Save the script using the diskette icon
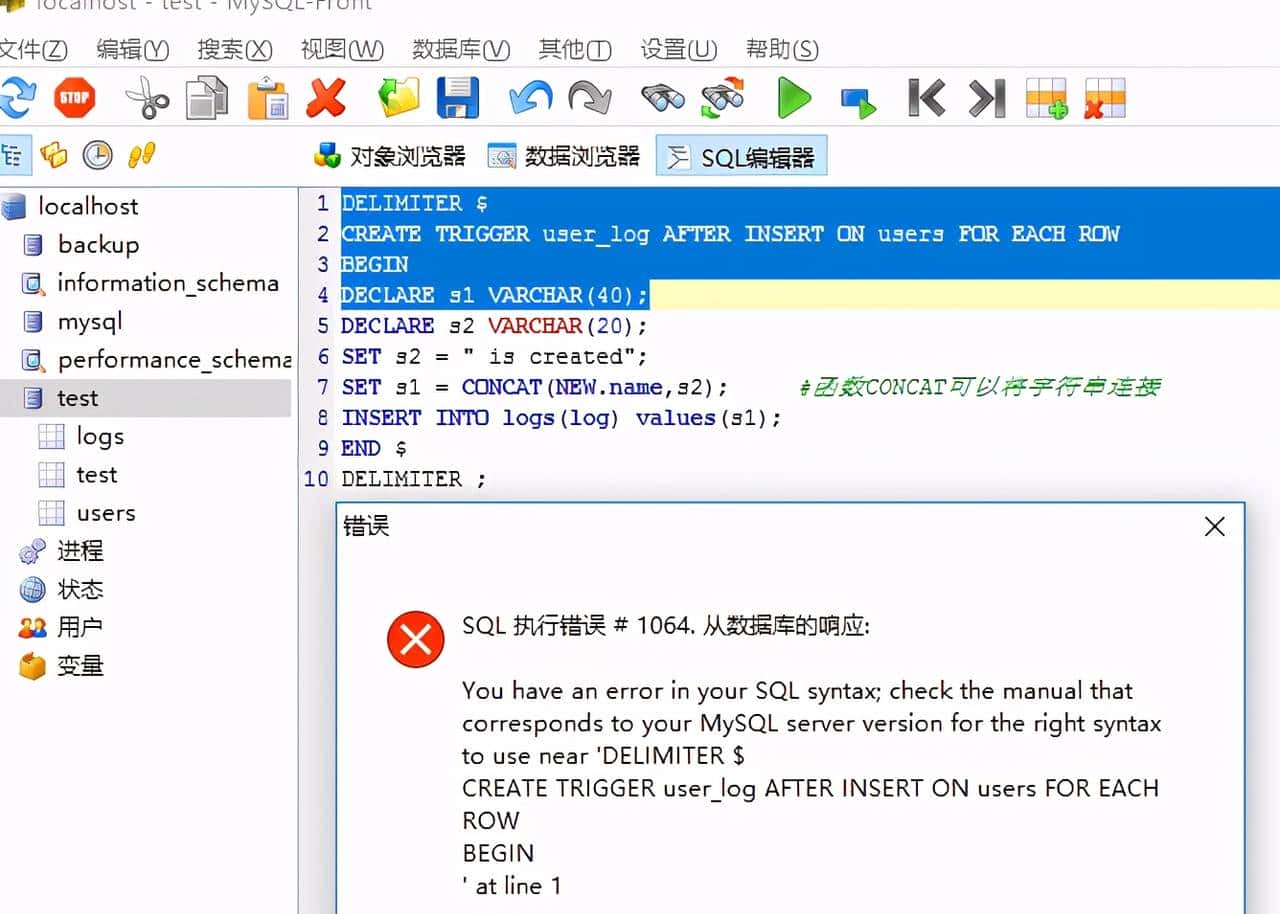 coord(458,97)
